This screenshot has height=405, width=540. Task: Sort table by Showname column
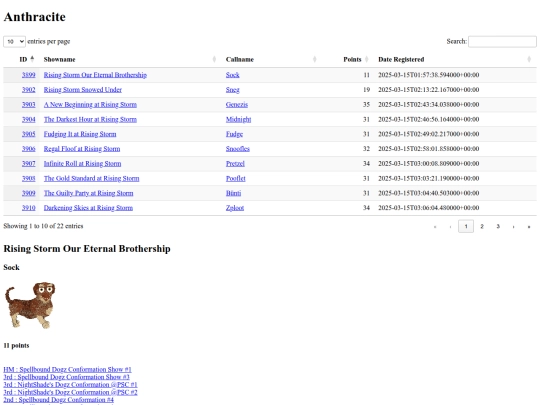click(130, 59)
